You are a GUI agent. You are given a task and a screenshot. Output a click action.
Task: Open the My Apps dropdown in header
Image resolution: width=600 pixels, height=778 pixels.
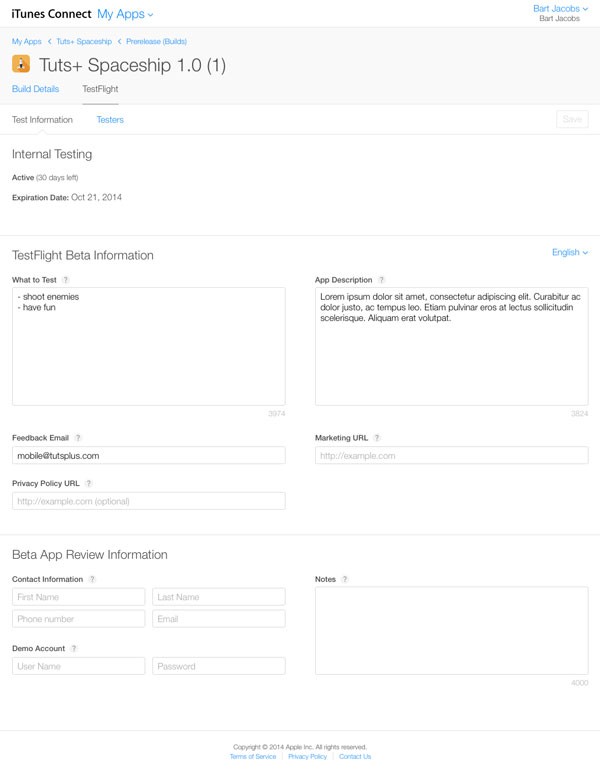pyautogui.click(x=125, y=14)
